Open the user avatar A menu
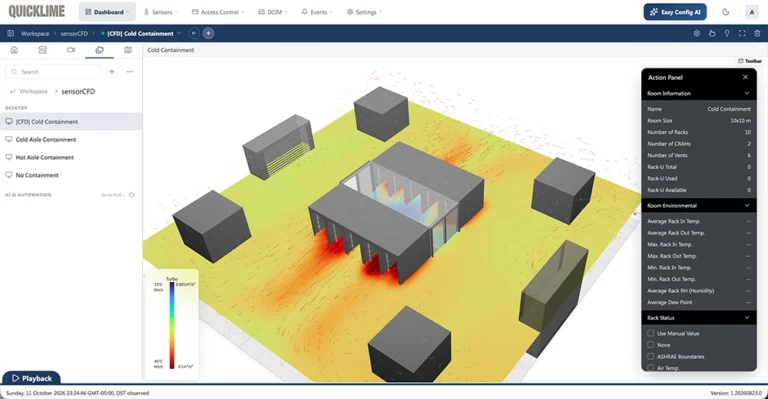 [x=751, y=12]
